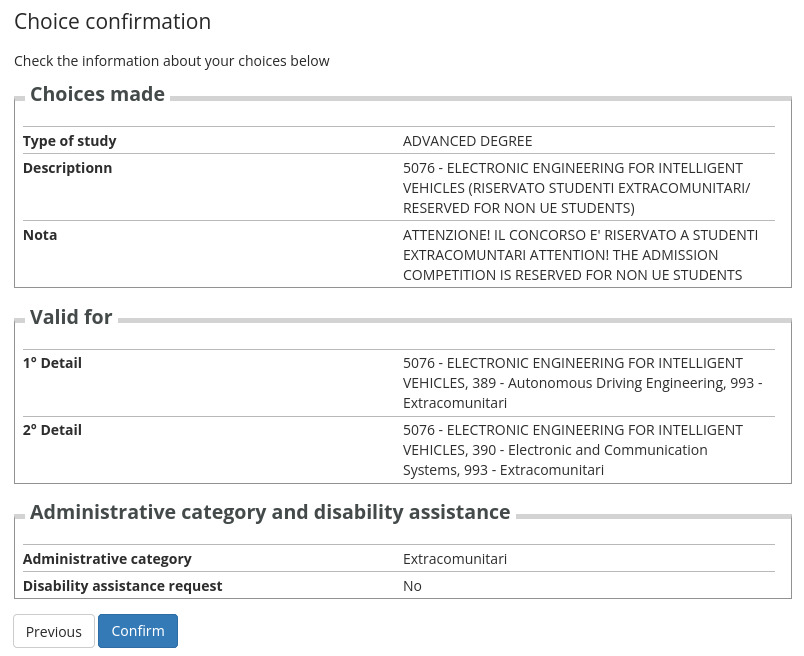Click the 'Check the information' instruction text
This screenshot has height=656, width=804.
(x=171, y=61)
